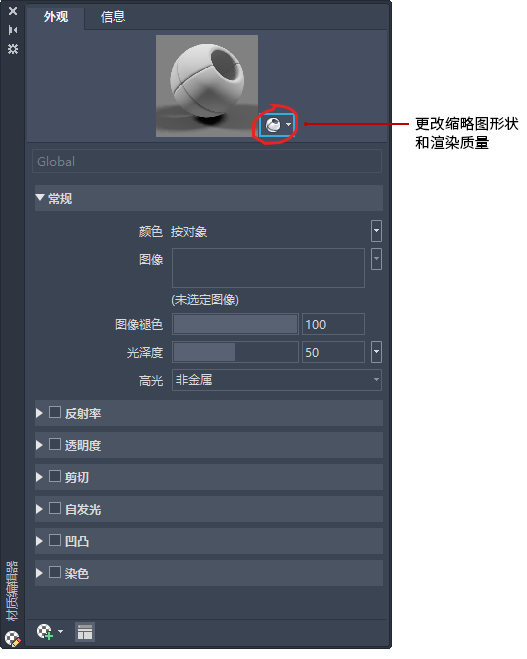
Task: Show the materials browser panel icon
Action: tap(85, 632)
